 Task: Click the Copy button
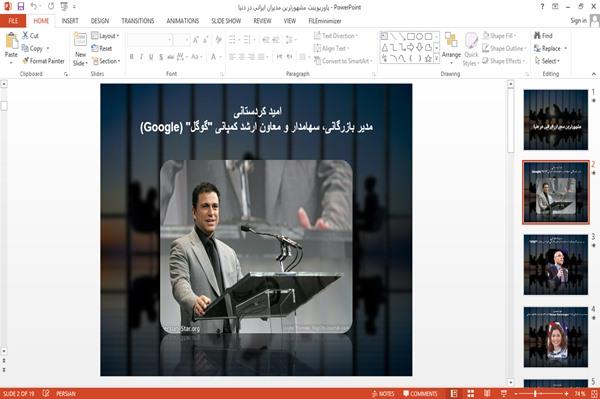[33, 48]
